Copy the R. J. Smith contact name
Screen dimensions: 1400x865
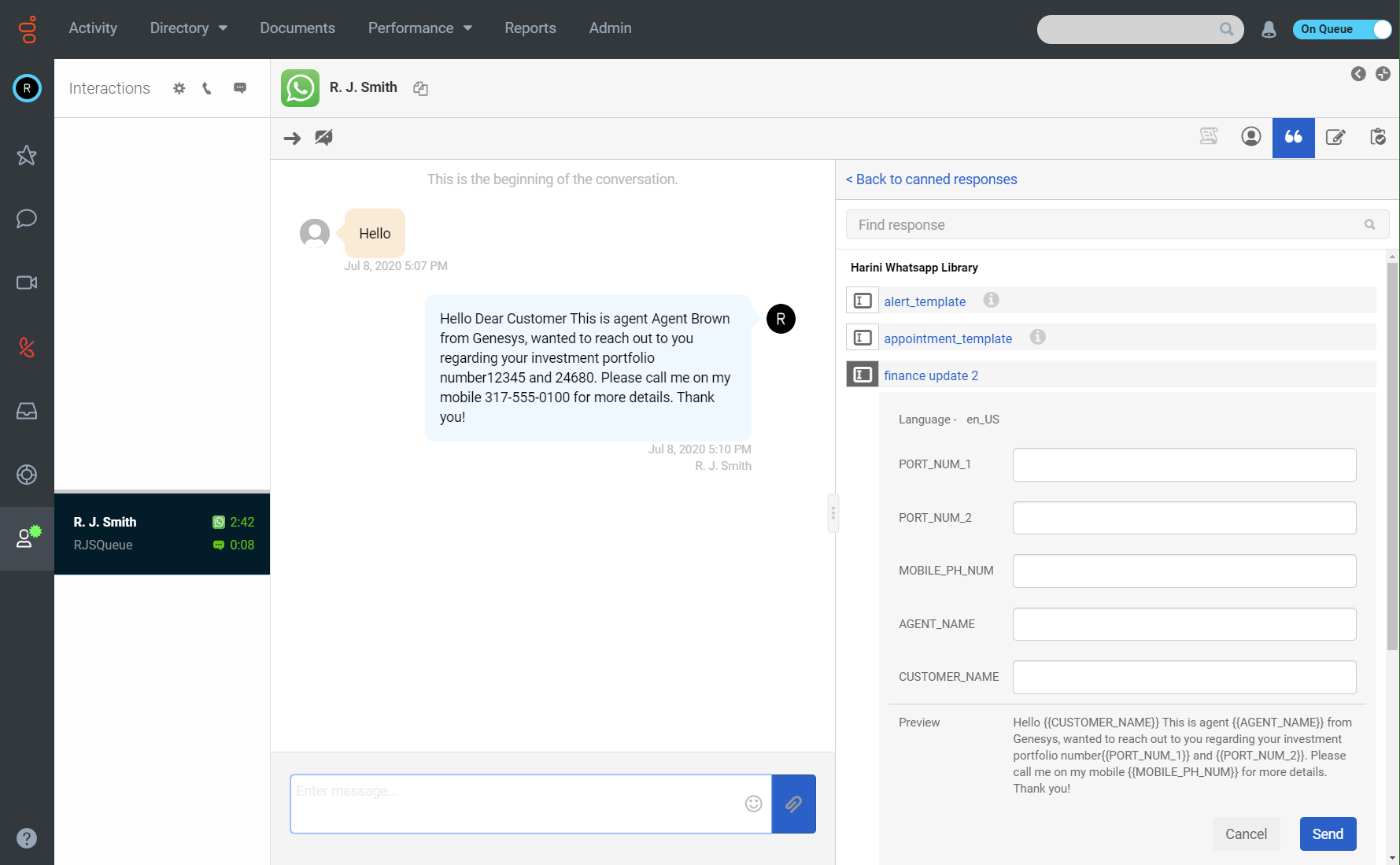(x=421, y=88)
